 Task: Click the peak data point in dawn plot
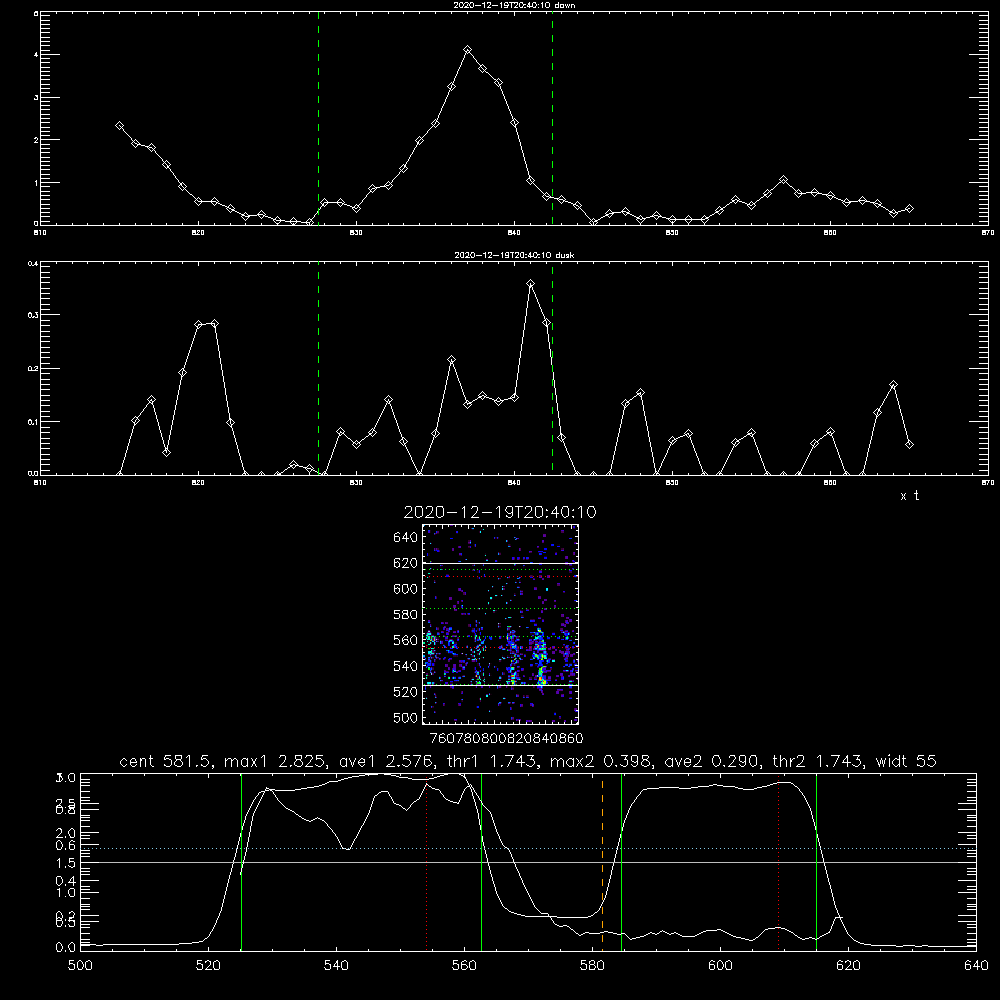(x=467, y=50)
